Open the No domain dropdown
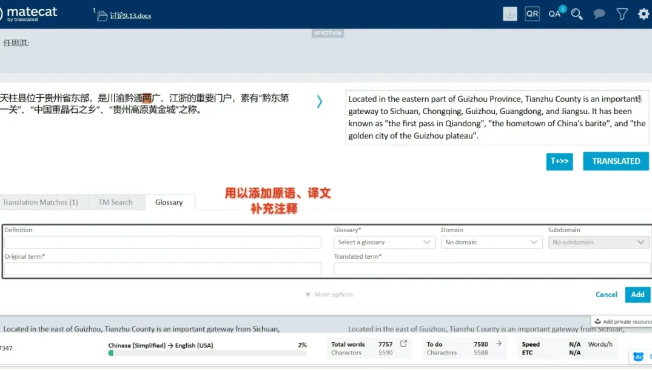 pyautogui.click(x=491, y=242)
